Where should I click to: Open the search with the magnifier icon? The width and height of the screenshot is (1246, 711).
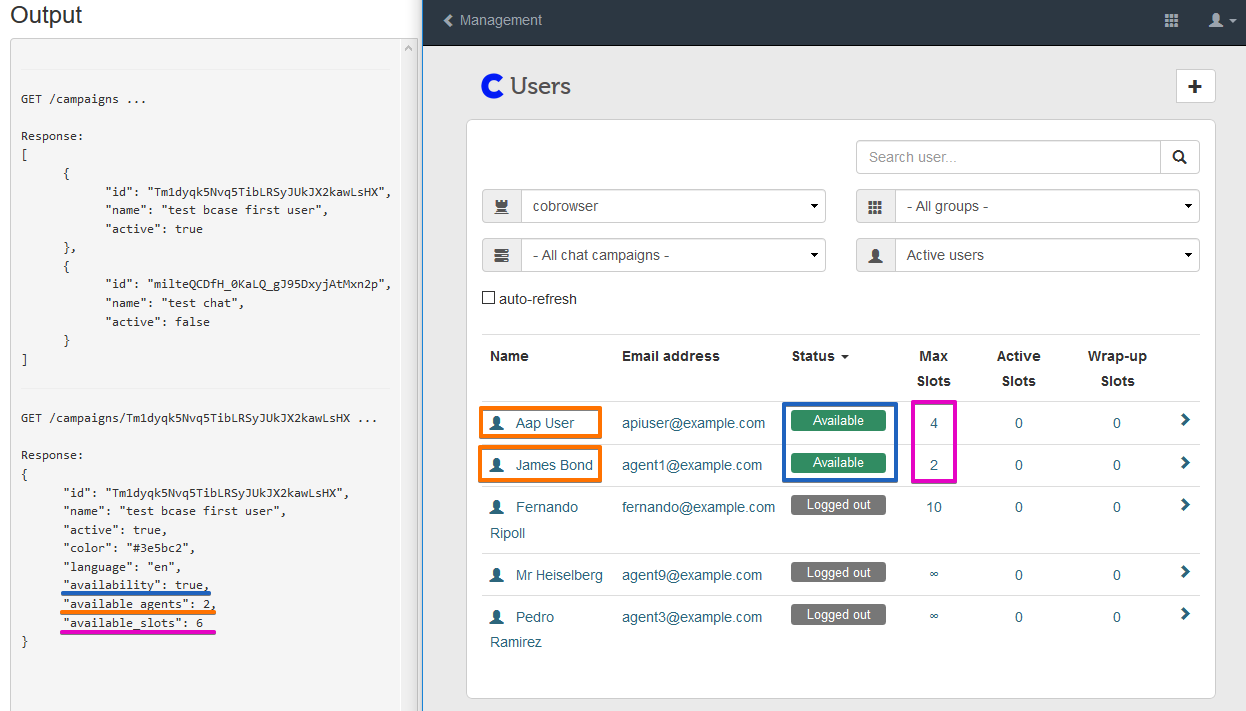1179,157
